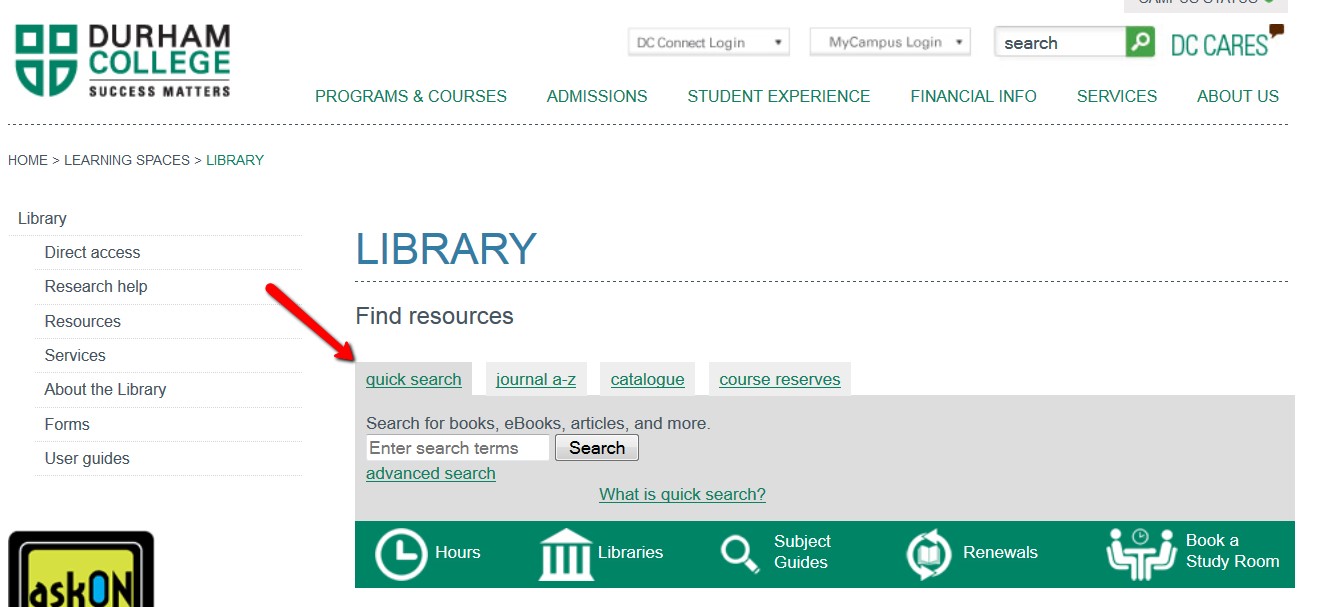Open DC Cares logo link
The width and height of the screenshot is (1324, 607).
(x=1227, y=41)
